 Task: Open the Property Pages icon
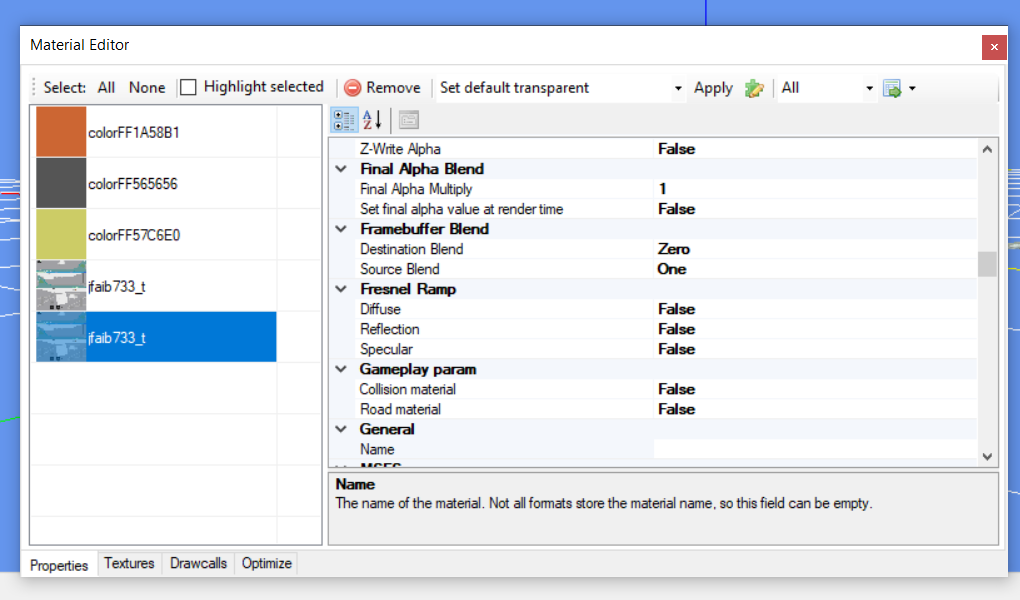click(x=408, y=120)
